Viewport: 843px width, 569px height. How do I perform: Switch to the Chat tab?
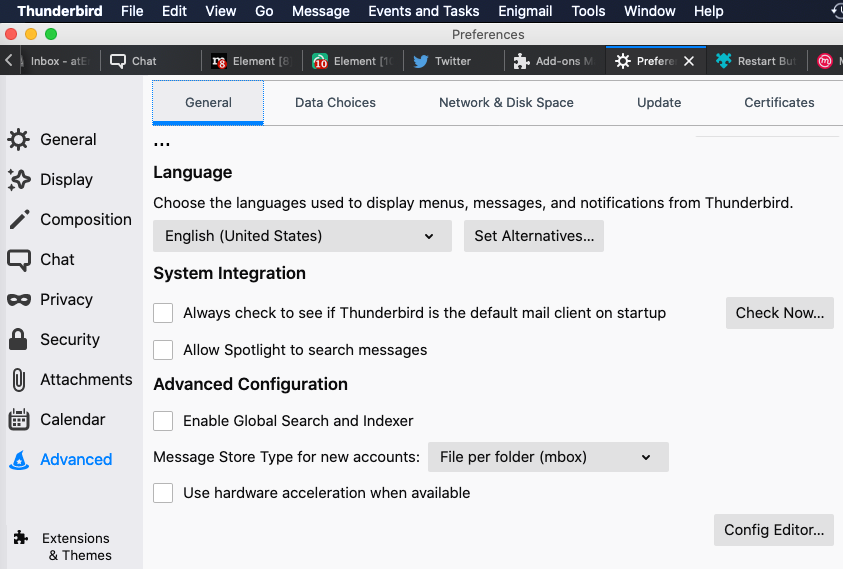pyautogui.click(x=151, y=61)
